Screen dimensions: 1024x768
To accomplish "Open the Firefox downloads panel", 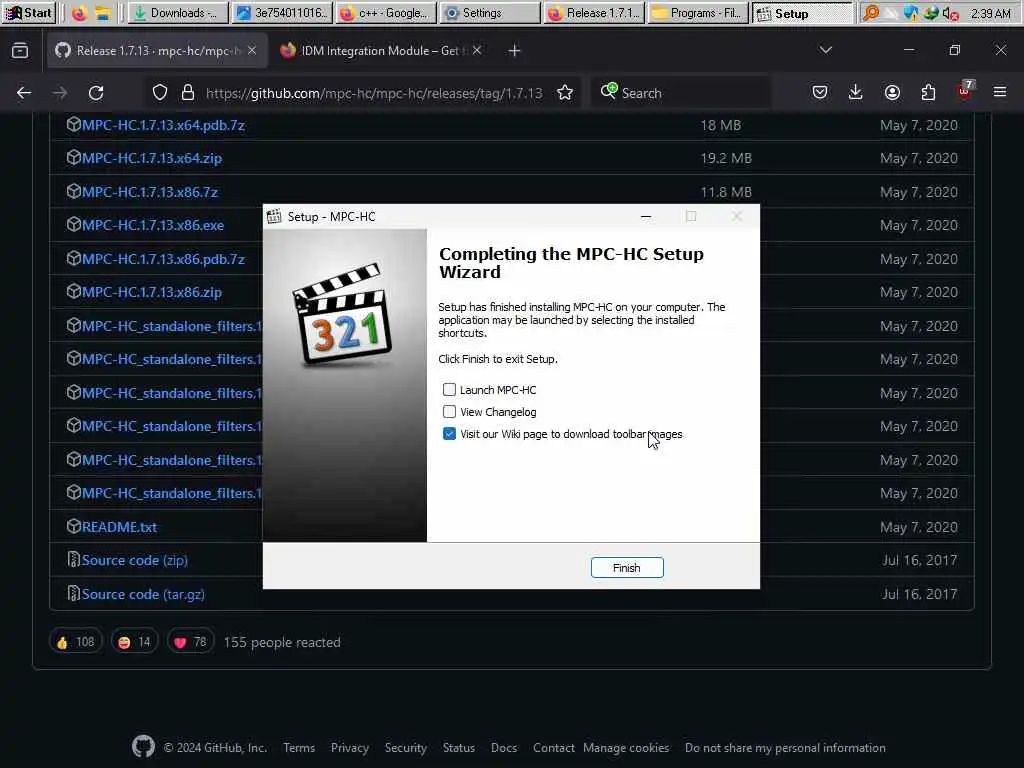I will (856, 93).
